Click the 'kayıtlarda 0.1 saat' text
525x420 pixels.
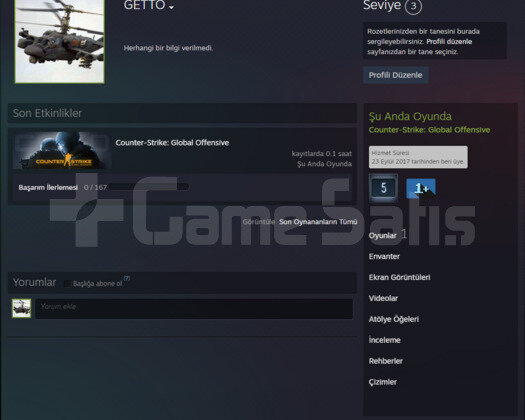[321, 153]
